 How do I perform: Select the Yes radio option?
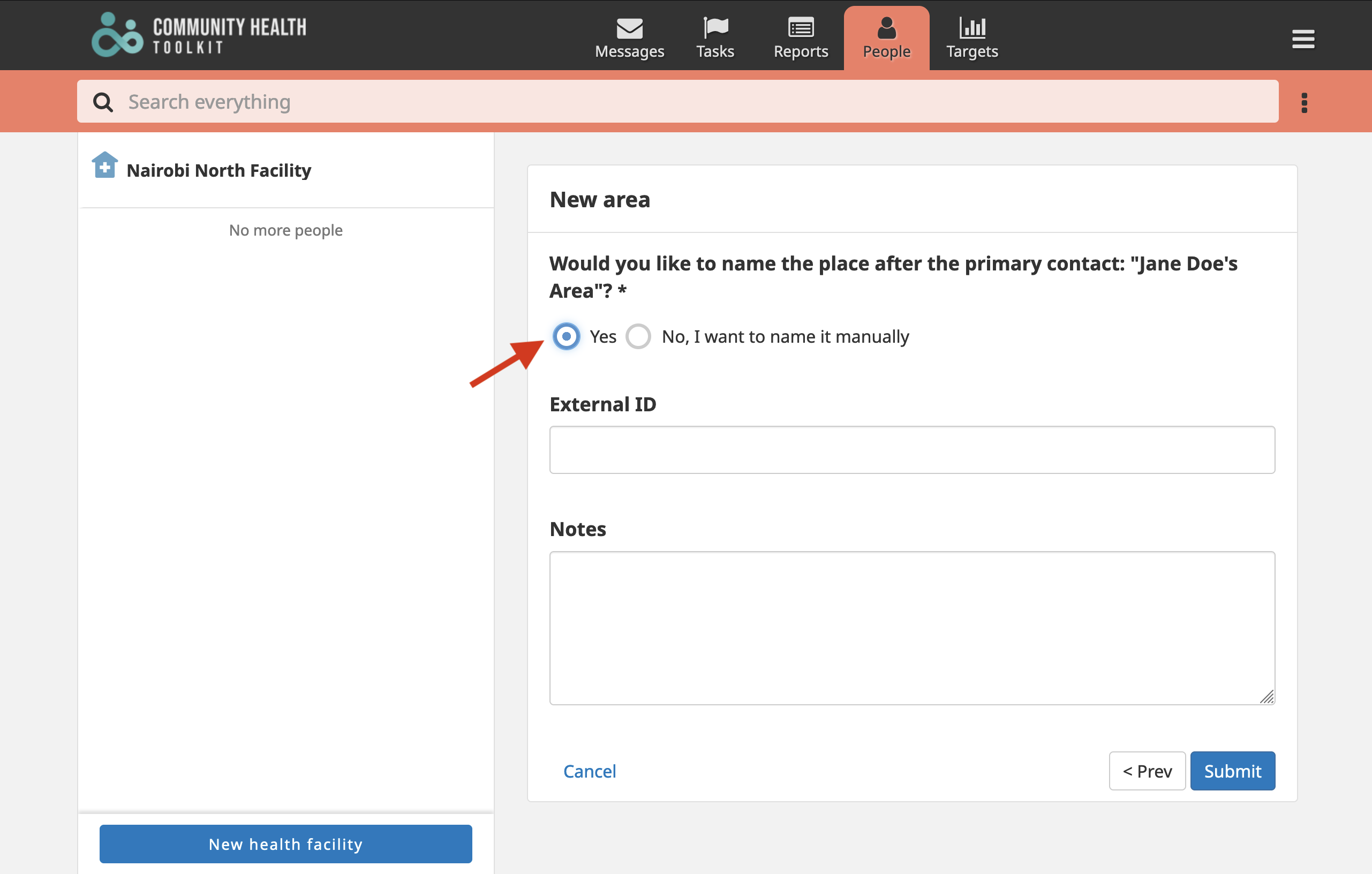click(567, 336)
